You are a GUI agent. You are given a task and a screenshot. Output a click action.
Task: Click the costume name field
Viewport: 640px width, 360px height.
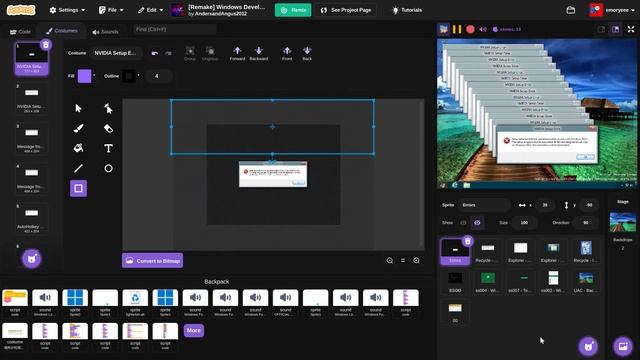pos(116,53)
